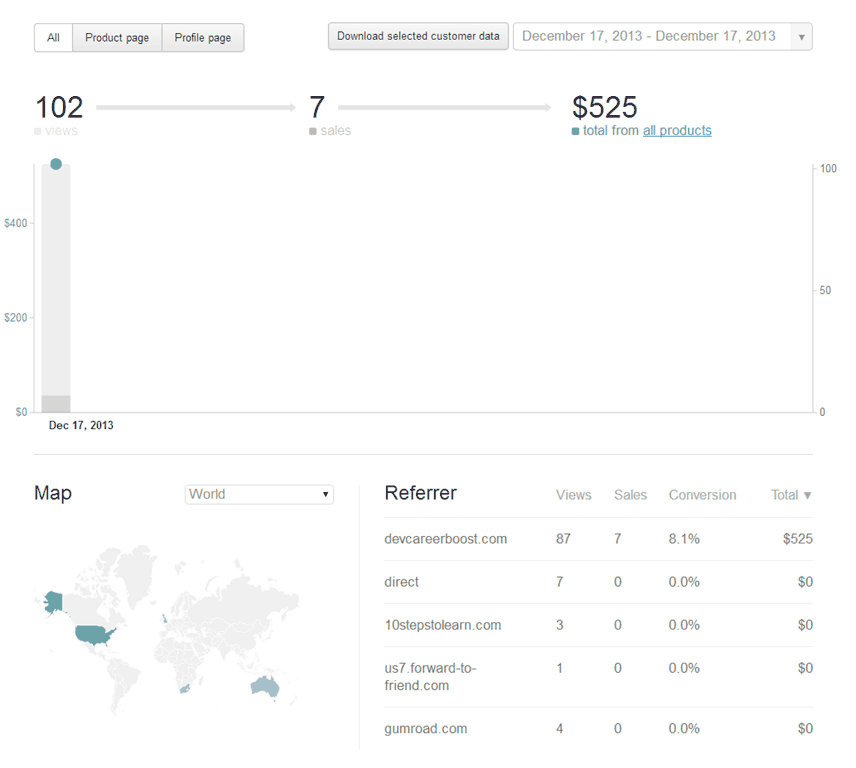Screen dimensions: 856x768
Task: Click the $400 axis label
Action: pyautogui.click(x=15, y=223)
